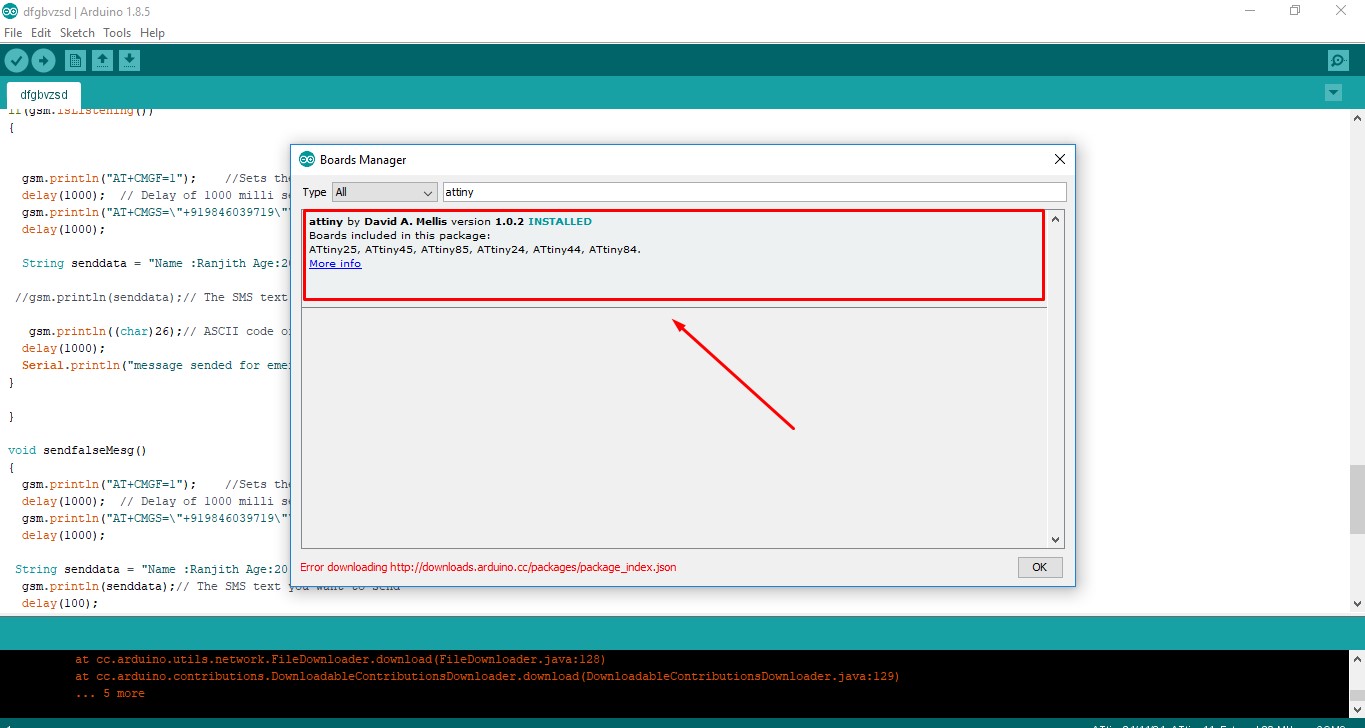Click the ATtiny25 to ATtiny84 boards list text

(475, 249)
